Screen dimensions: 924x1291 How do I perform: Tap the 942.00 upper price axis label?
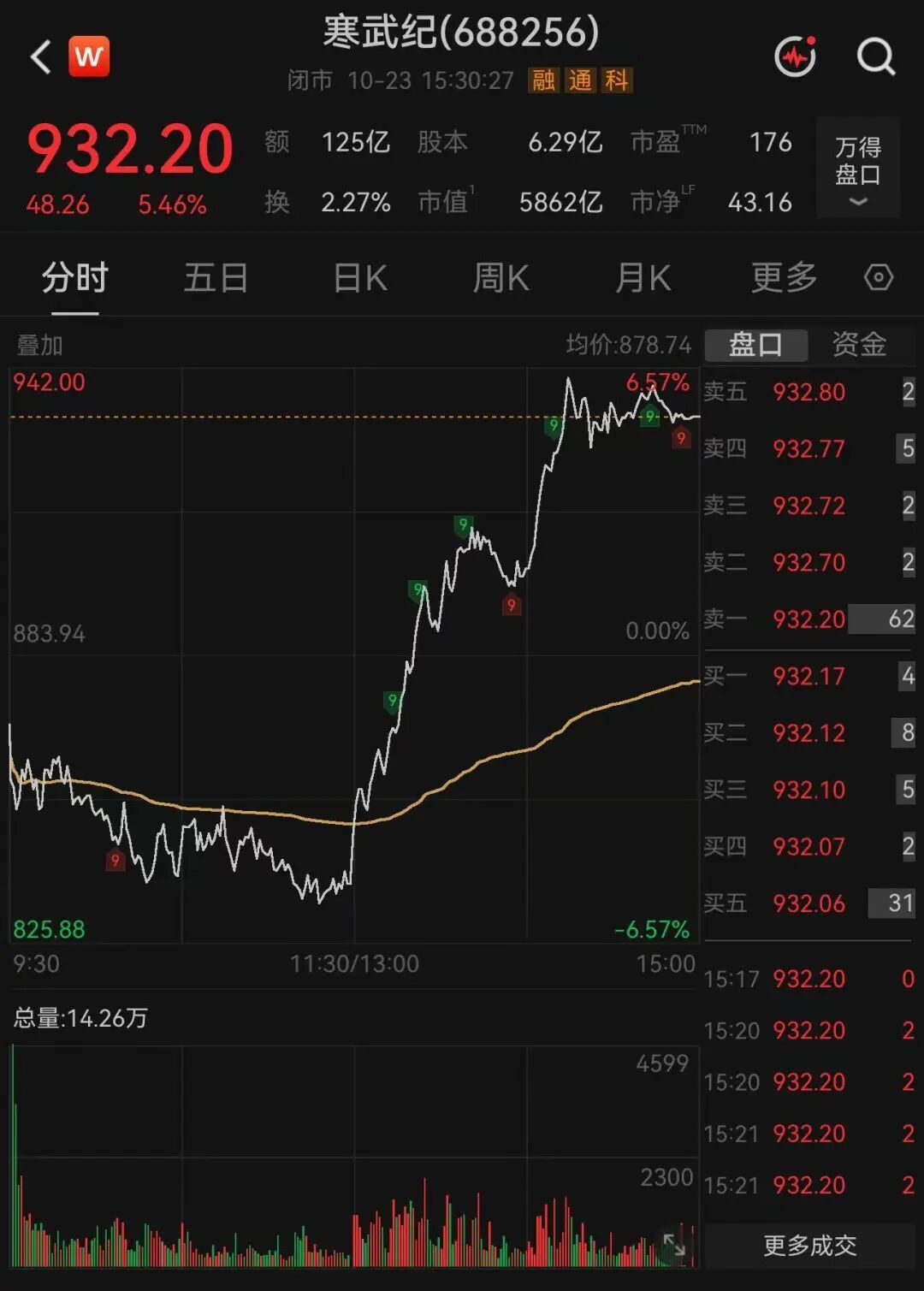tap(49, 382)
